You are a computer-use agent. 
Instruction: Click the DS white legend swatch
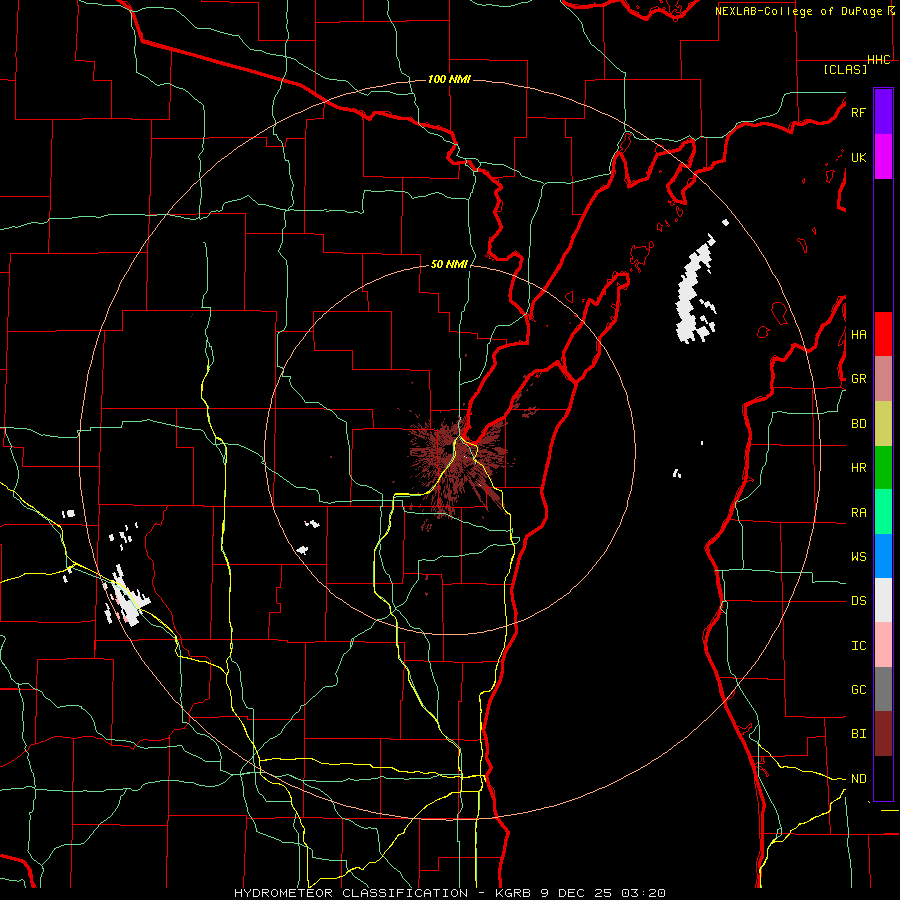pos(883,600)
